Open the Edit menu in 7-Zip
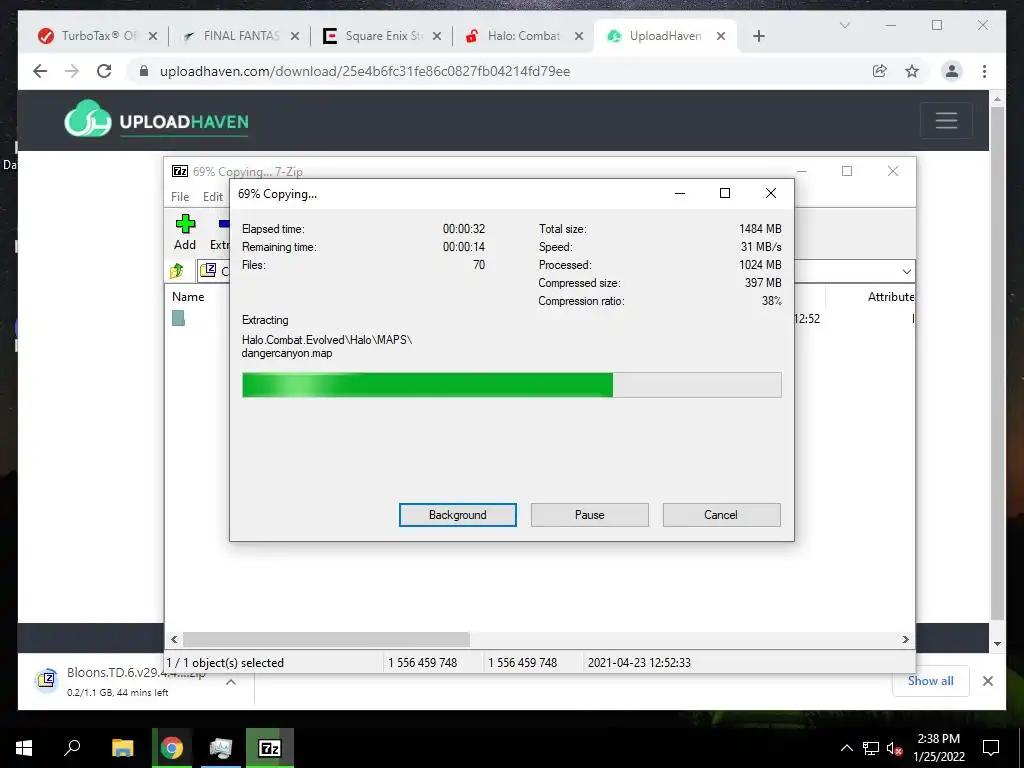The image size is (1024, 768). (x=212, y=197)
